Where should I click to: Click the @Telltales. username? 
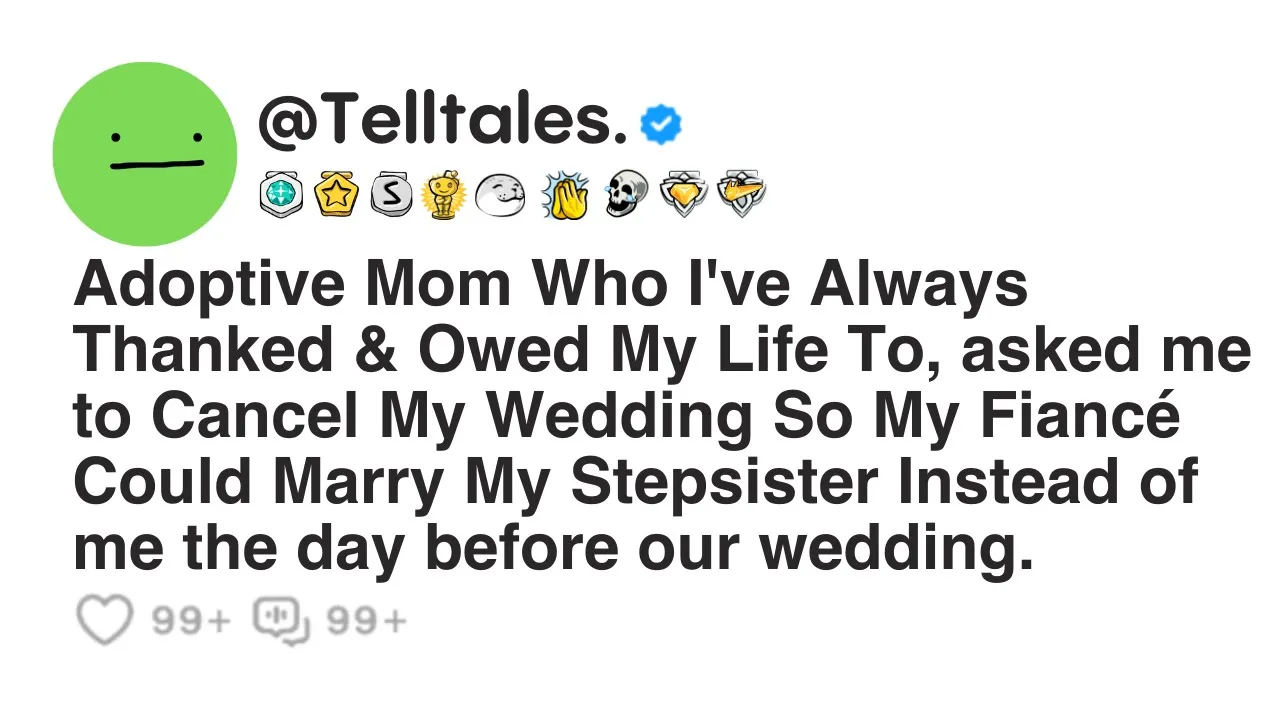click(x=442, y=121)
